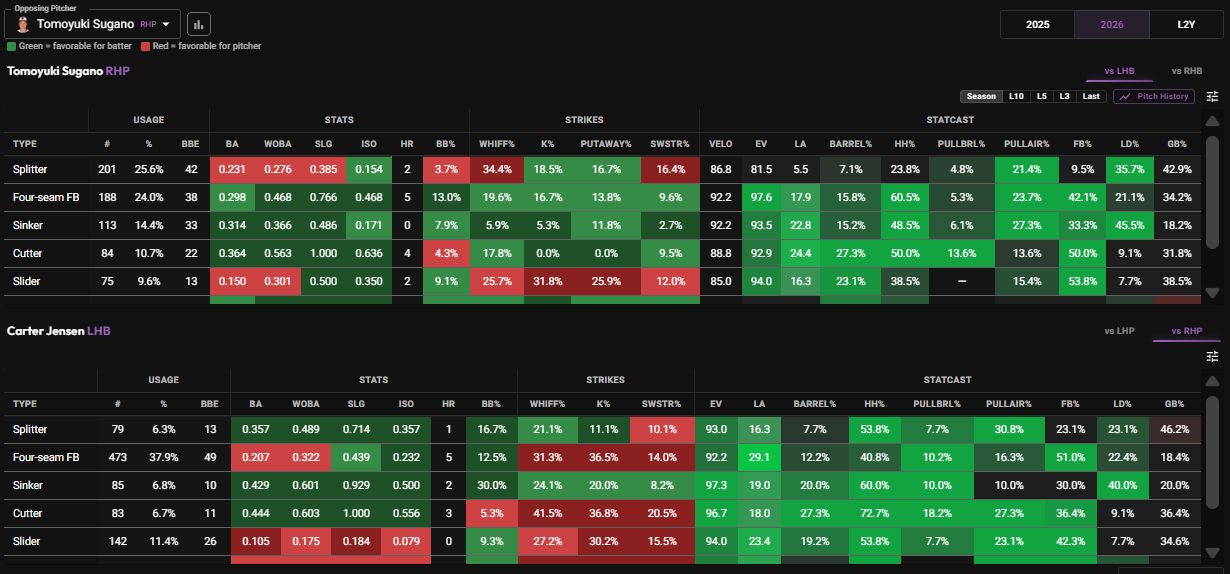Expand the Opposing Pitcher Tomoyuki Sugano dropdown
The height and width of the screenshot is (574, 1230).
click(x=96, y=24)
